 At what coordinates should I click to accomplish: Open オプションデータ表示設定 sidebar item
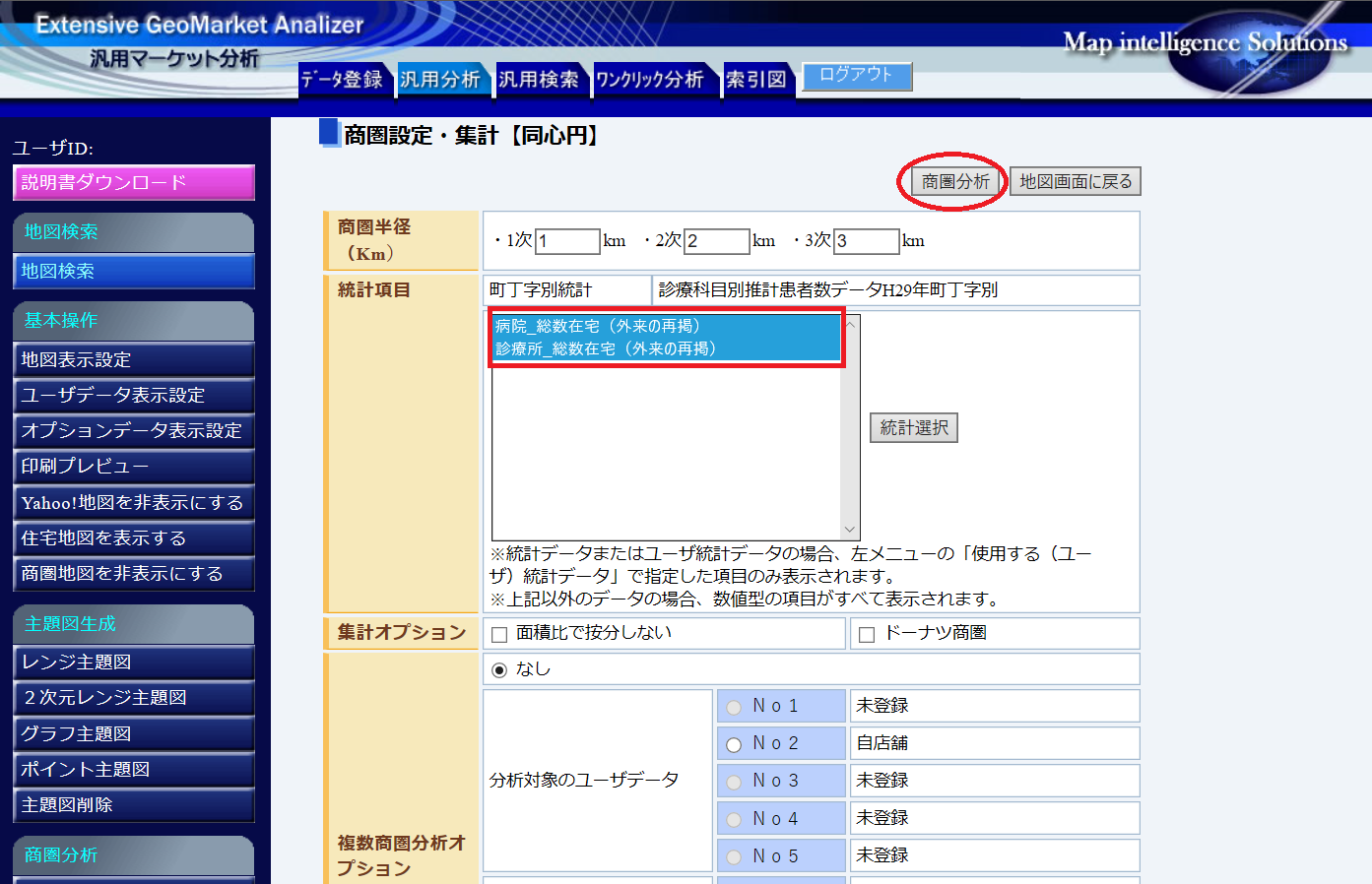click(134, 430)
